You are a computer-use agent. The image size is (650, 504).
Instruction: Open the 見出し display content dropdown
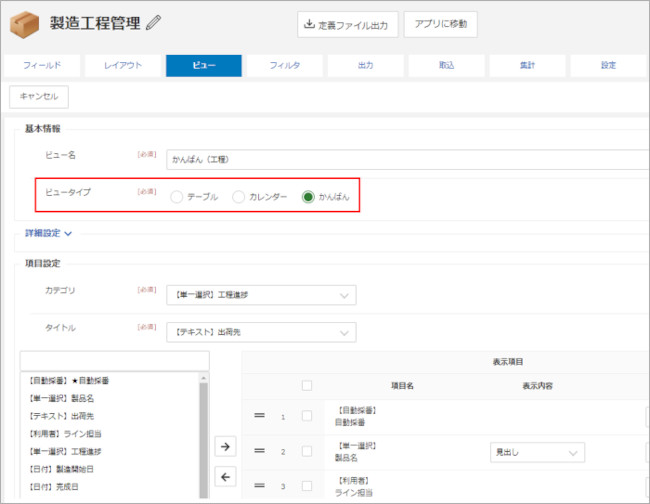537,452
